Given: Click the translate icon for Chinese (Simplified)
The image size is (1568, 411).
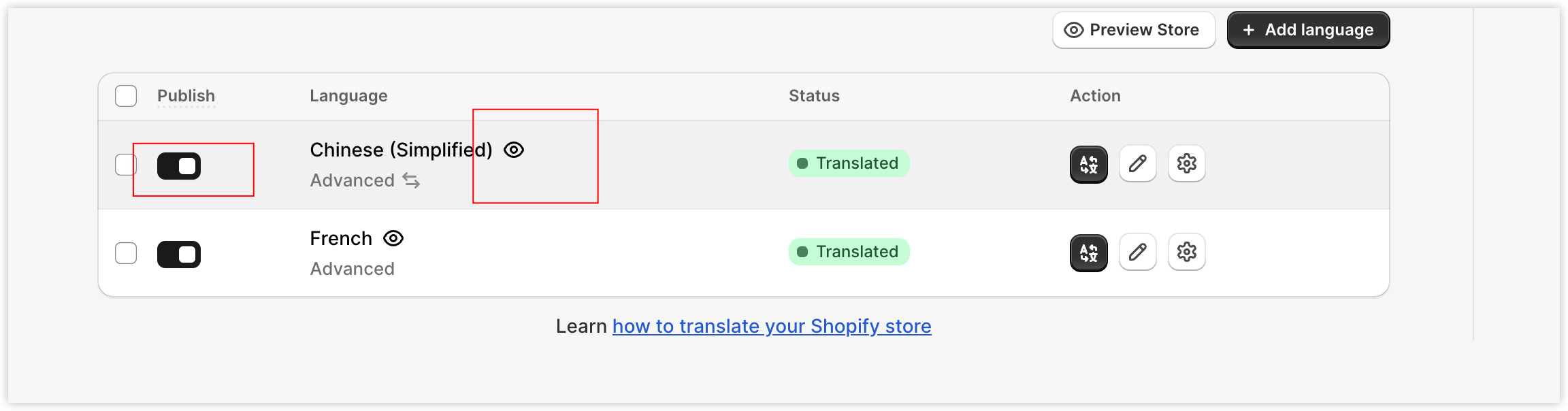Looking at the screenshot, I should pos(1089,164).
